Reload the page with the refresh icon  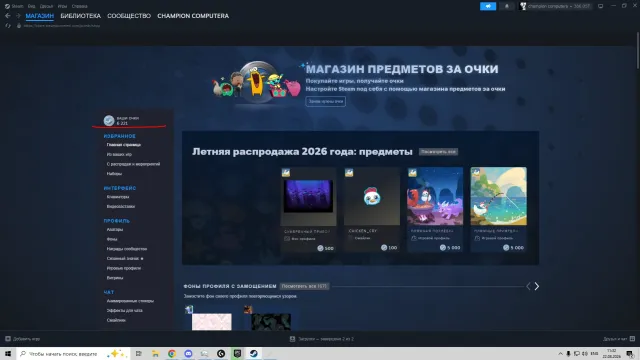pos(8,26)
